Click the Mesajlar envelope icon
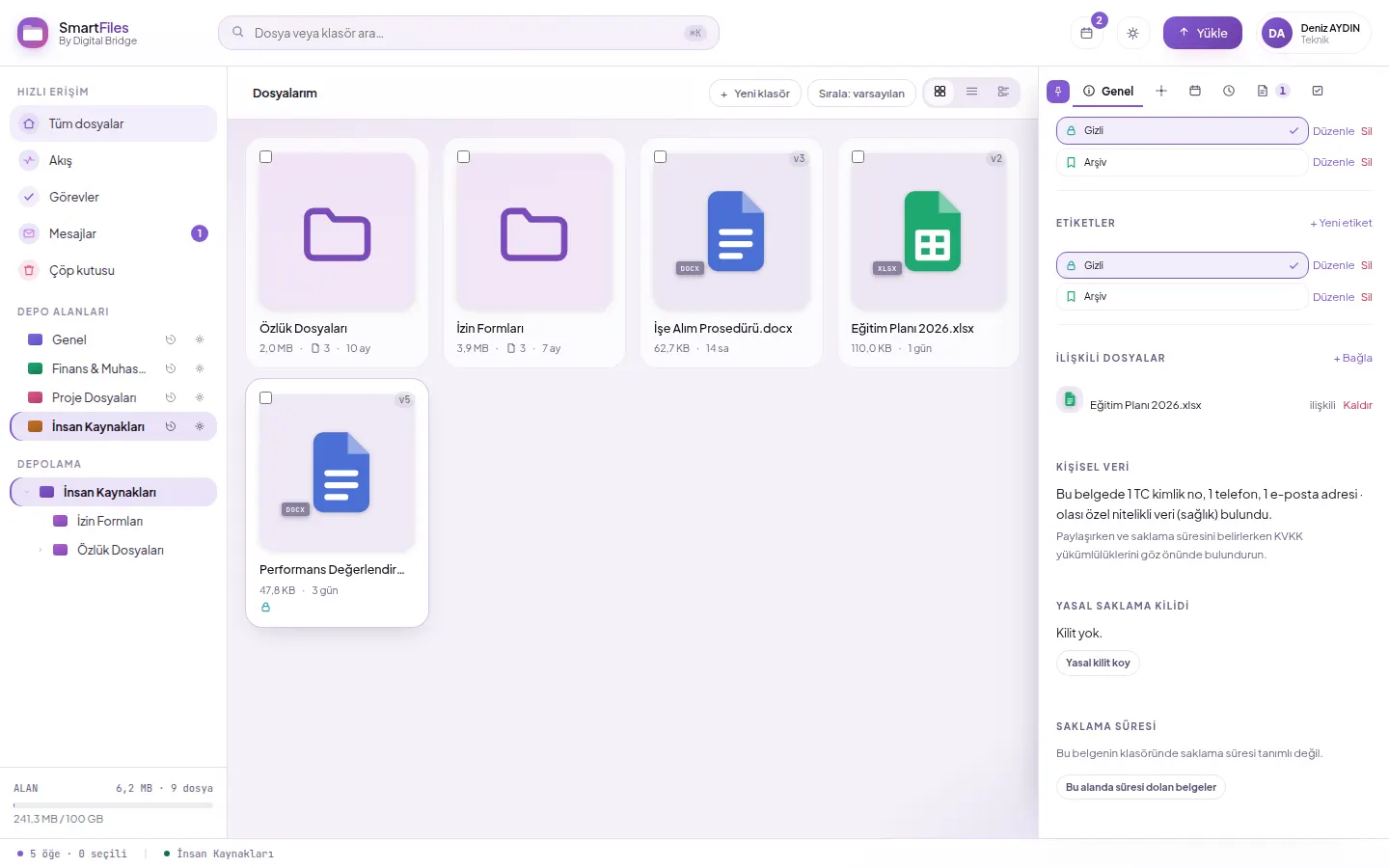The image size is (1389, 868). (x=29, y=233)
